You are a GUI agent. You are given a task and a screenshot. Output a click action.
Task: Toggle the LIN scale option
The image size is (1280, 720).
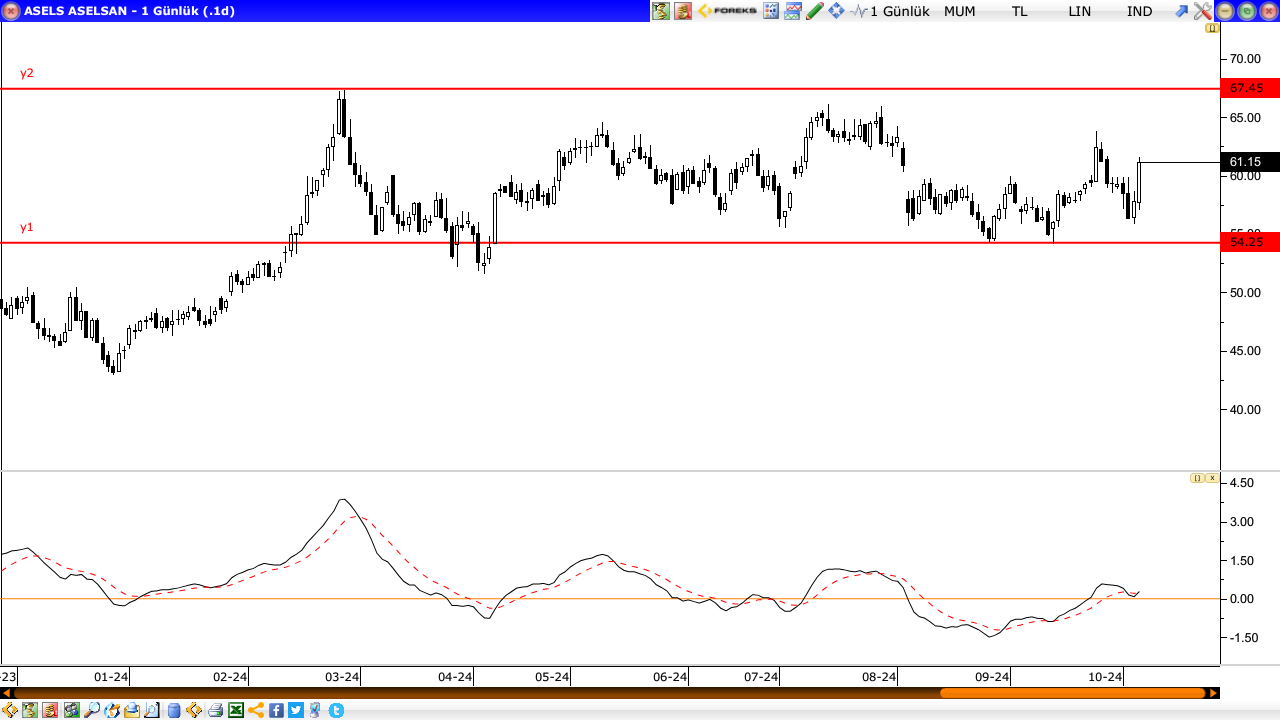(1080, 11)
